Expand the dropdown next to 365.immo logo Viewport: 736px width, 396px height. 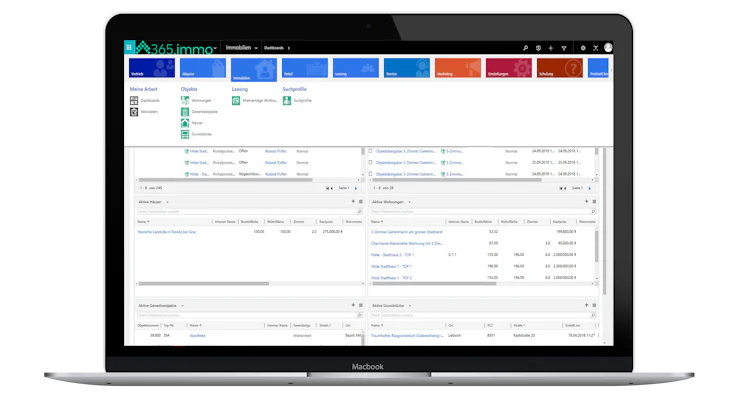pyautogui.click(x=215, y=48)
